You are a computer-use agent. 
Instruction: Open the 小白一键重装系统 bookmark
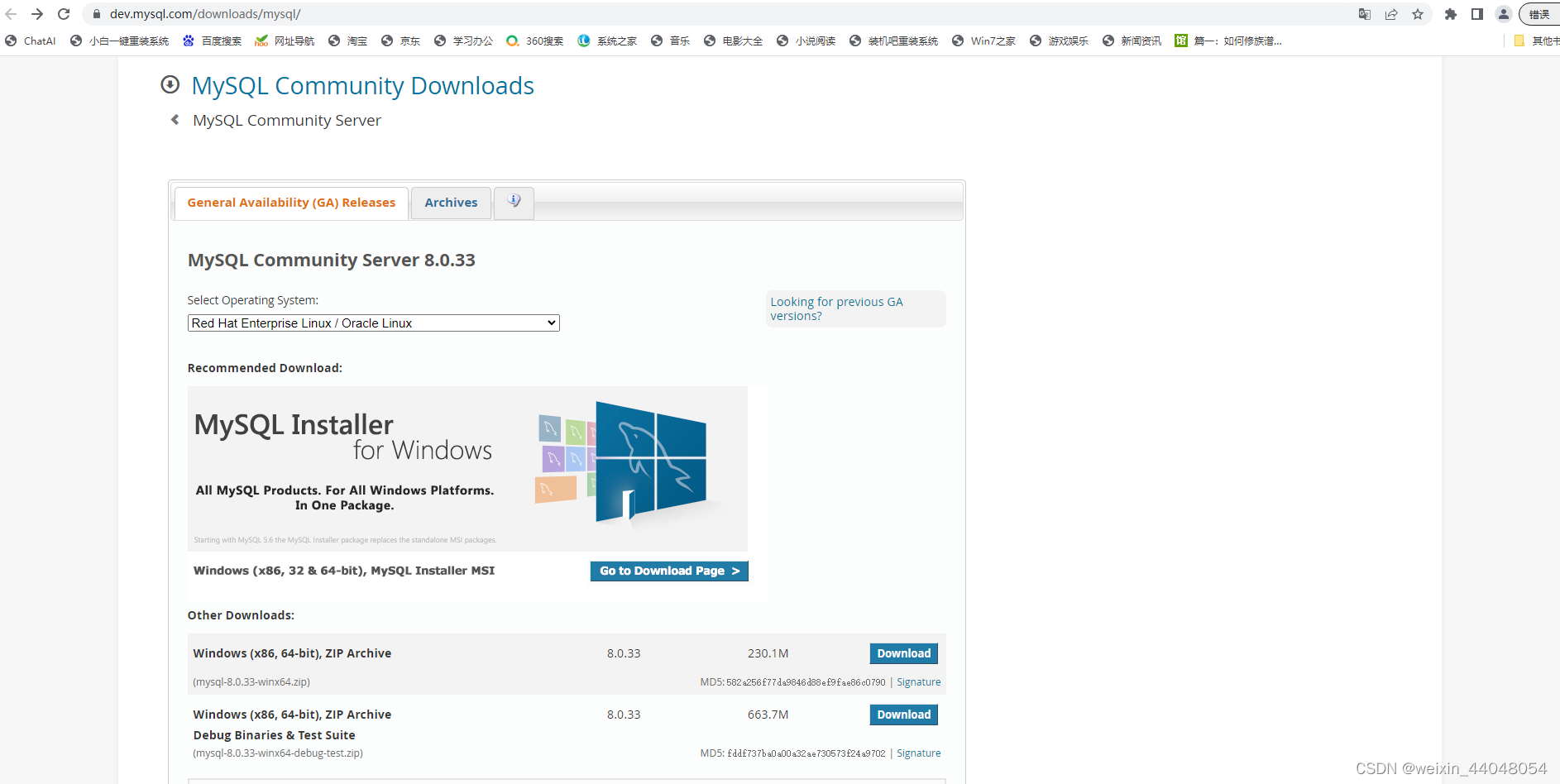120,41
